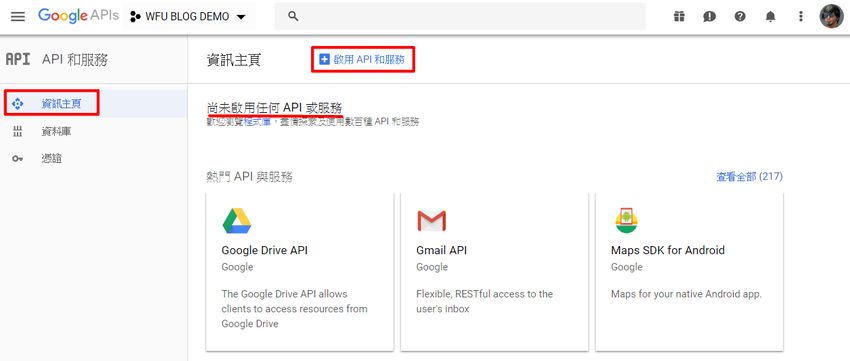Click the library icon beside 資料庫
The width and height of the screenshot is (850, 361).
coord(18,131)
